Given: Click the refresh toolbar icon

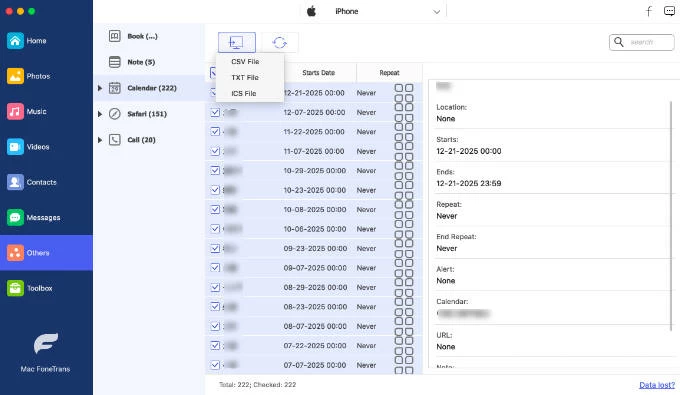Looking at the screenshot, I should click(x=280, y=42).
